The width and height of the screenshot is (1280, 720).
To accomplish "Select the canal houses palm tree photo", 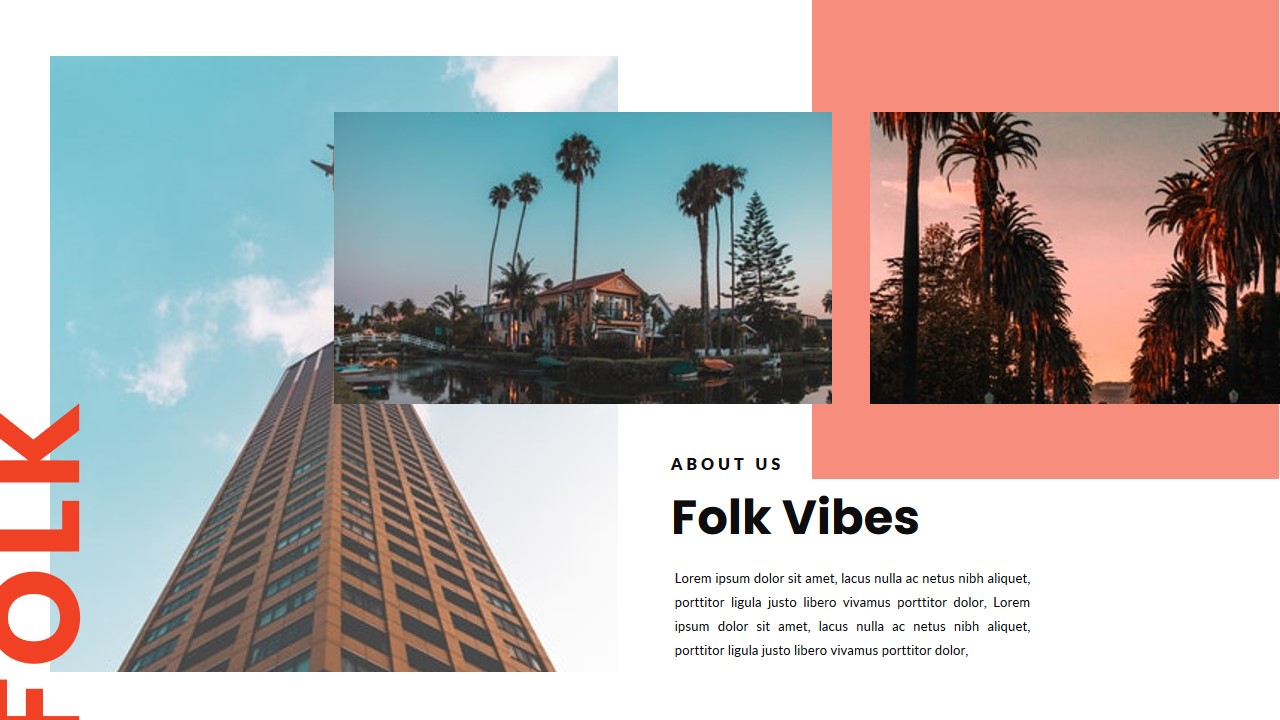I will (583, 258).
